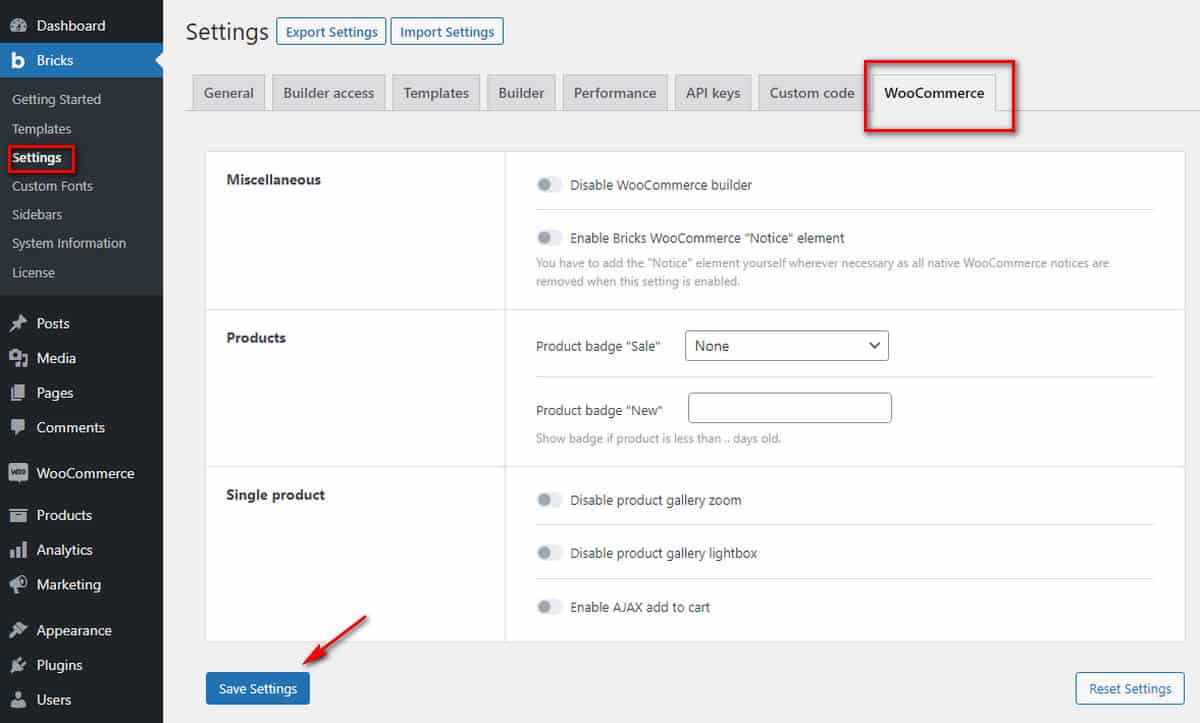Go to Posts menu
Image resolution: width=1200 pixels, height=723 pixels.
click(81, 323)
